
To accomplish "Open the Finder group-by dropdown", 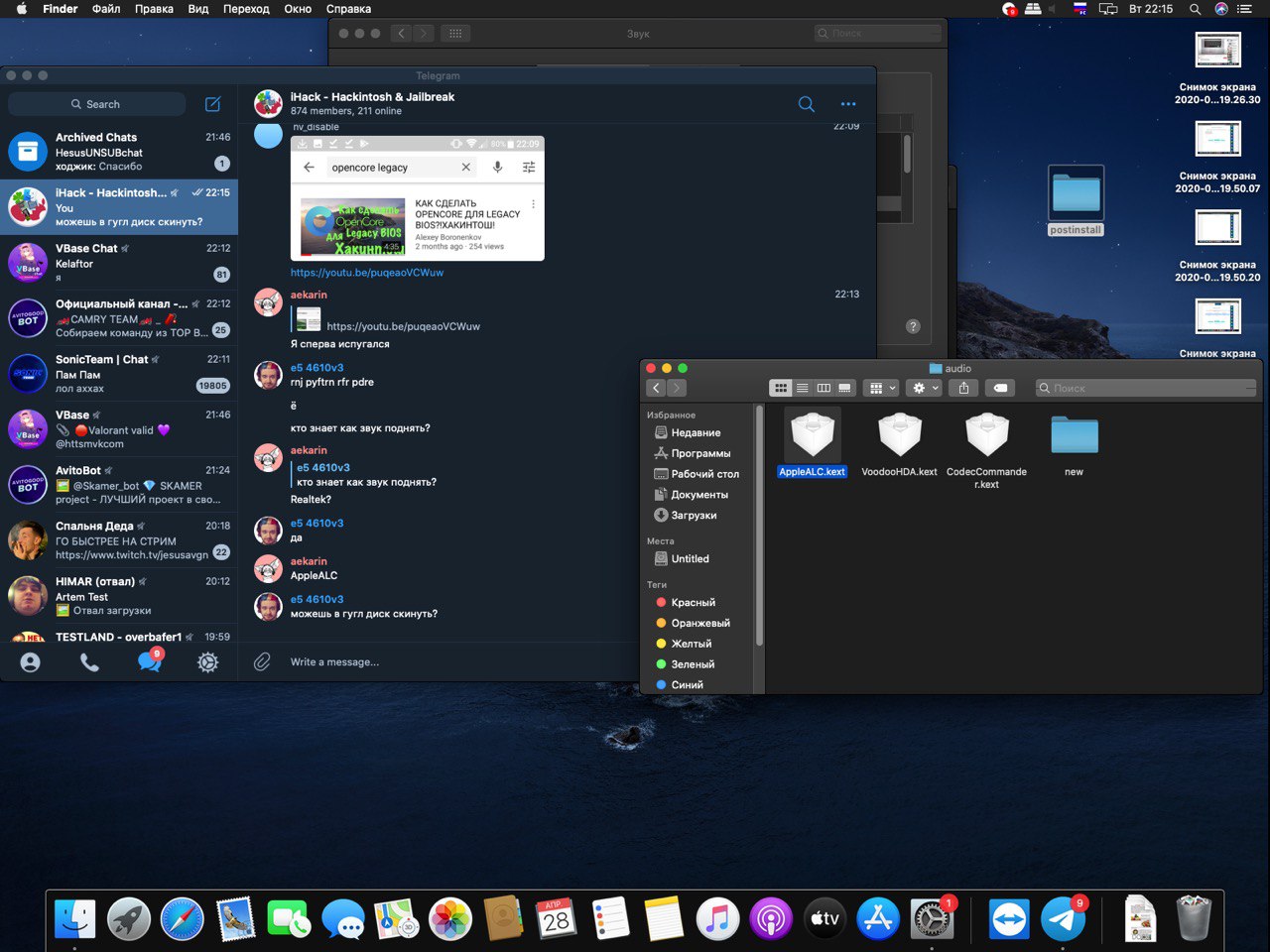I will click(x=881, y=388).
